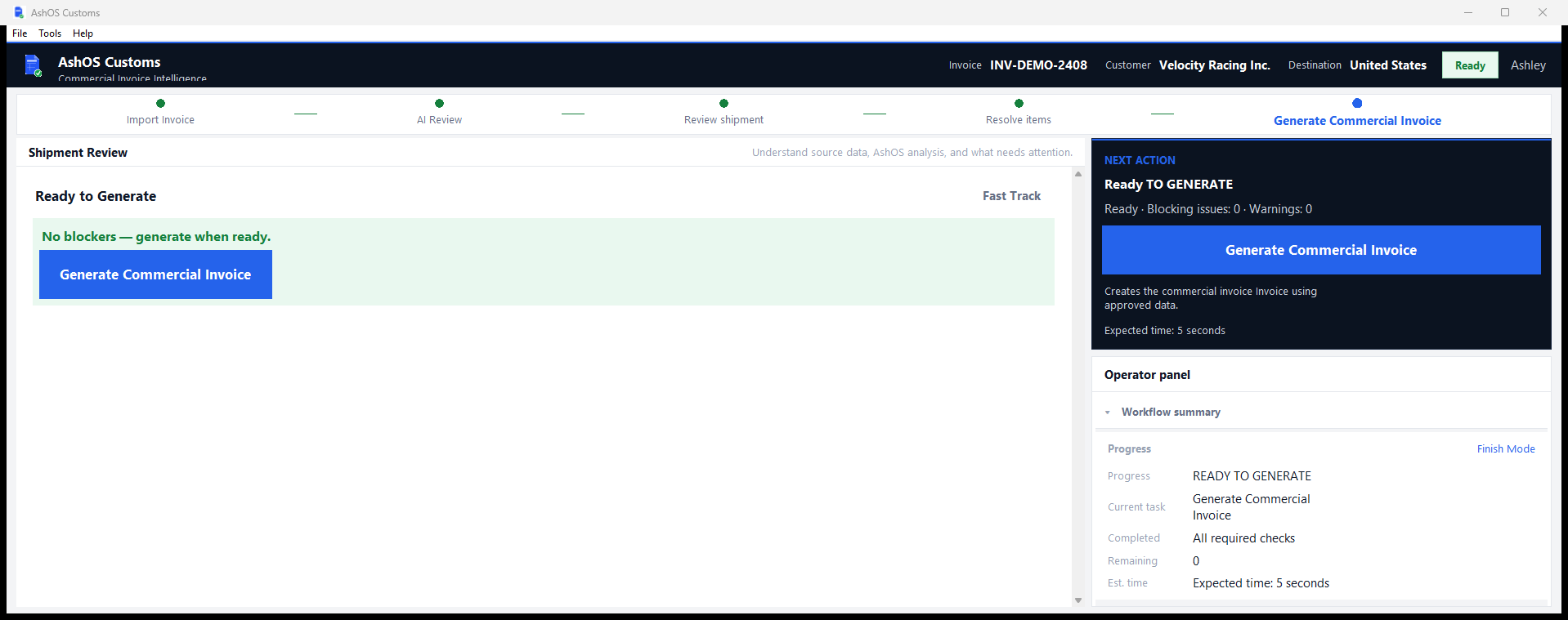The image size is (1568, 620).
Task: Open the Tools menu
Action: 50,33
